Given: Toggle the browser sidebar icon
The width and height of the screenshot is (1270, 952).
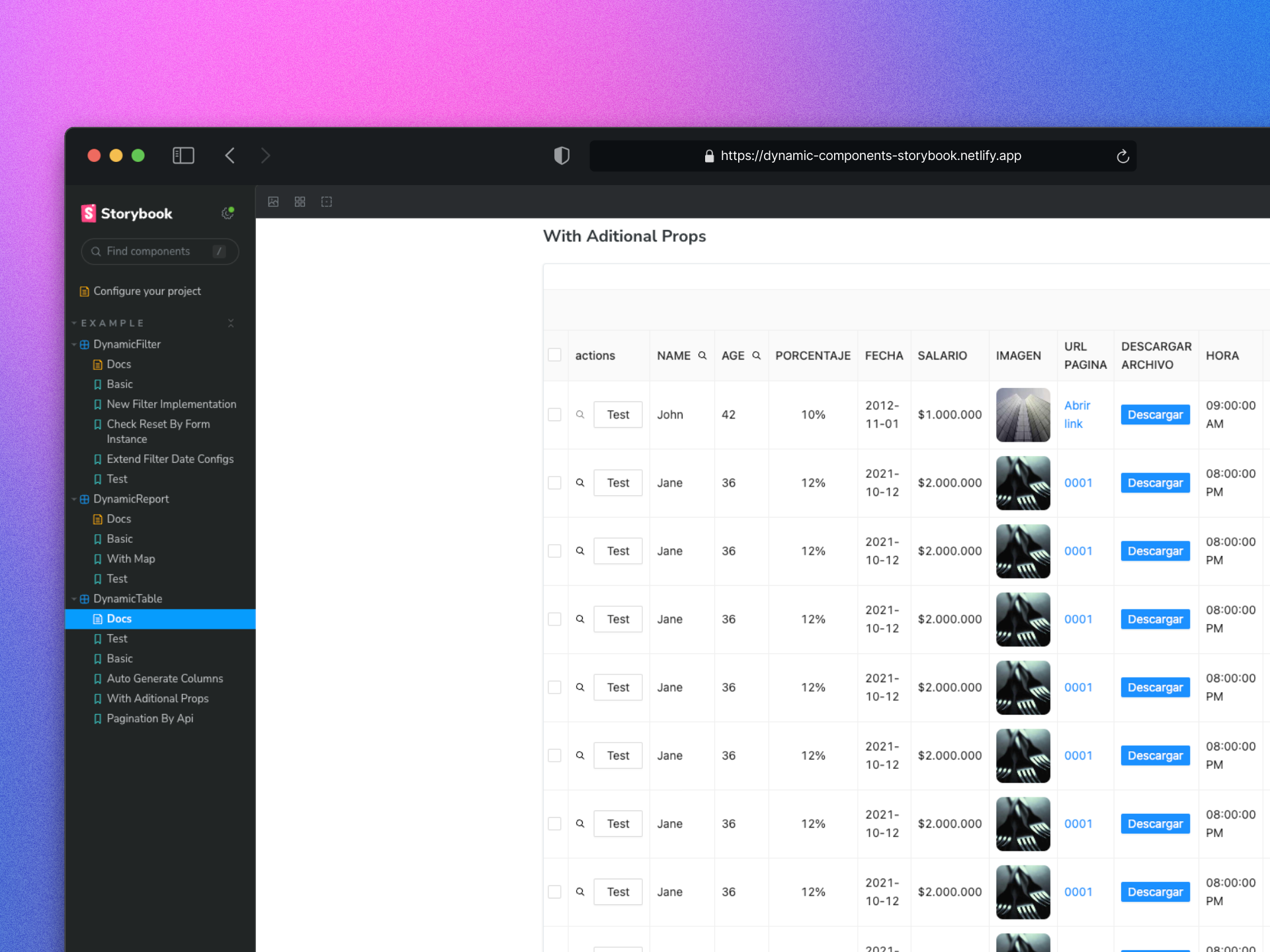Looking at the screenshot, I should pyautogui.click(x=183, y=155).
